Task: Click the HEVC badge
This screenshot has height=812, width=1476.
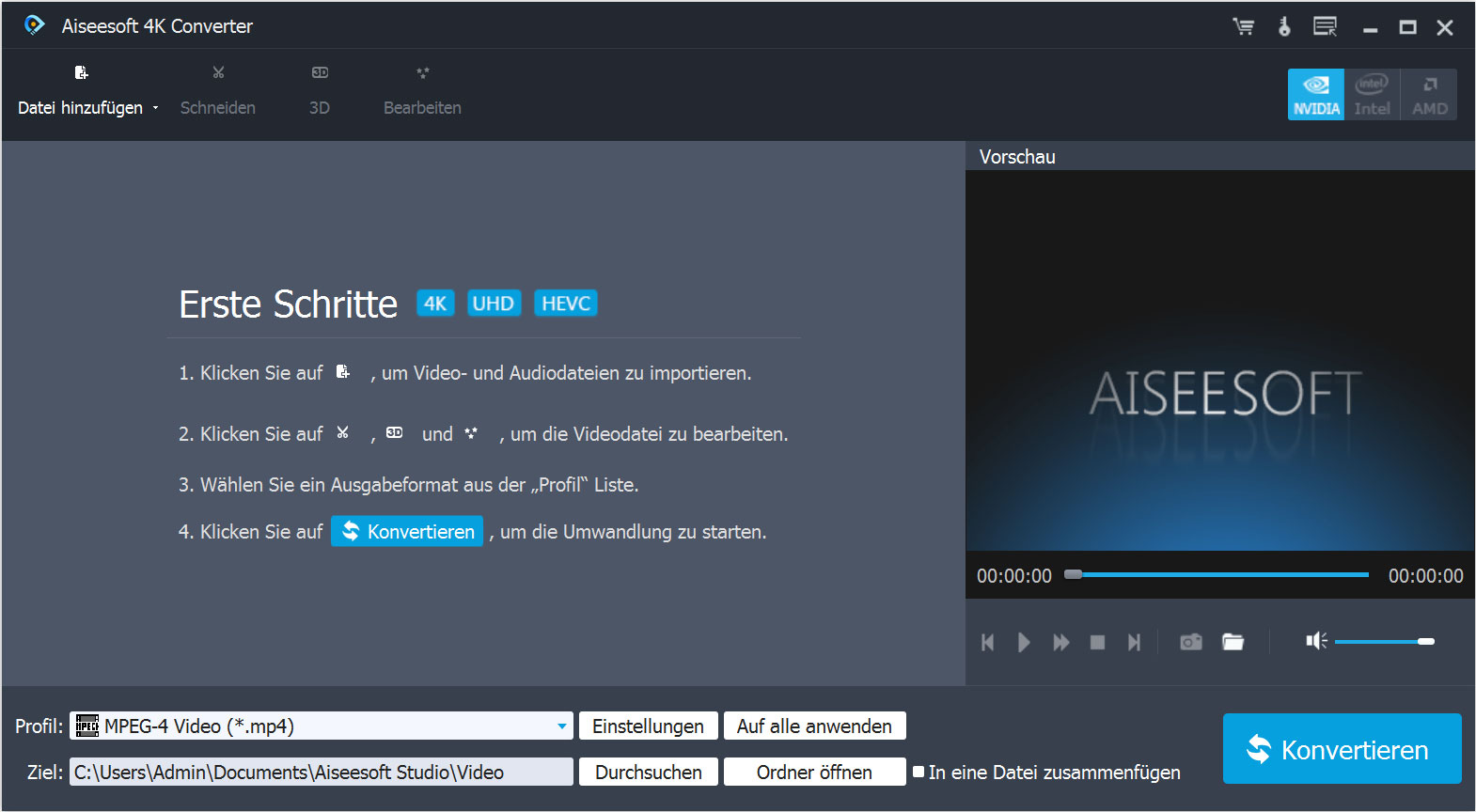Action: pos(566,304)
